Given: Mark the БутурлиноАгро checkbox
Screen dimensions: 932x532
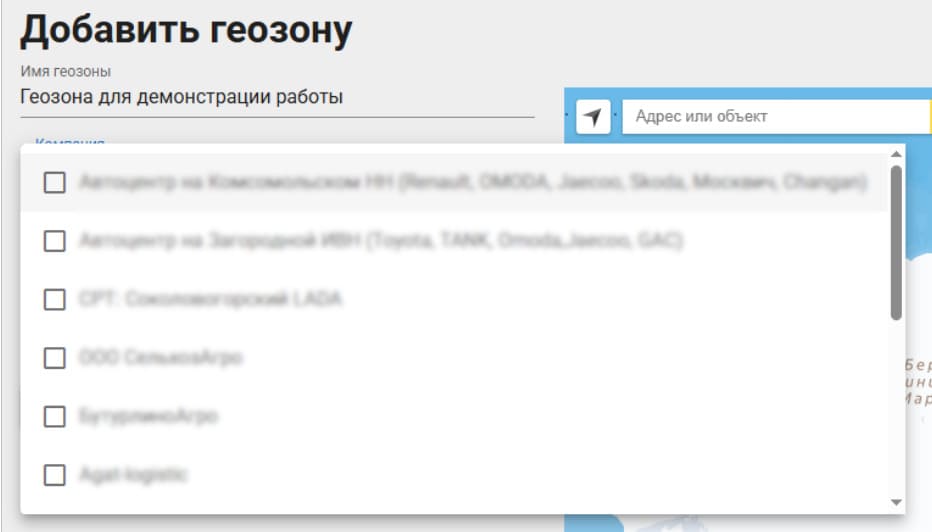Looking at the screenshot, I should pyautogui.click(x=55, y=416).
